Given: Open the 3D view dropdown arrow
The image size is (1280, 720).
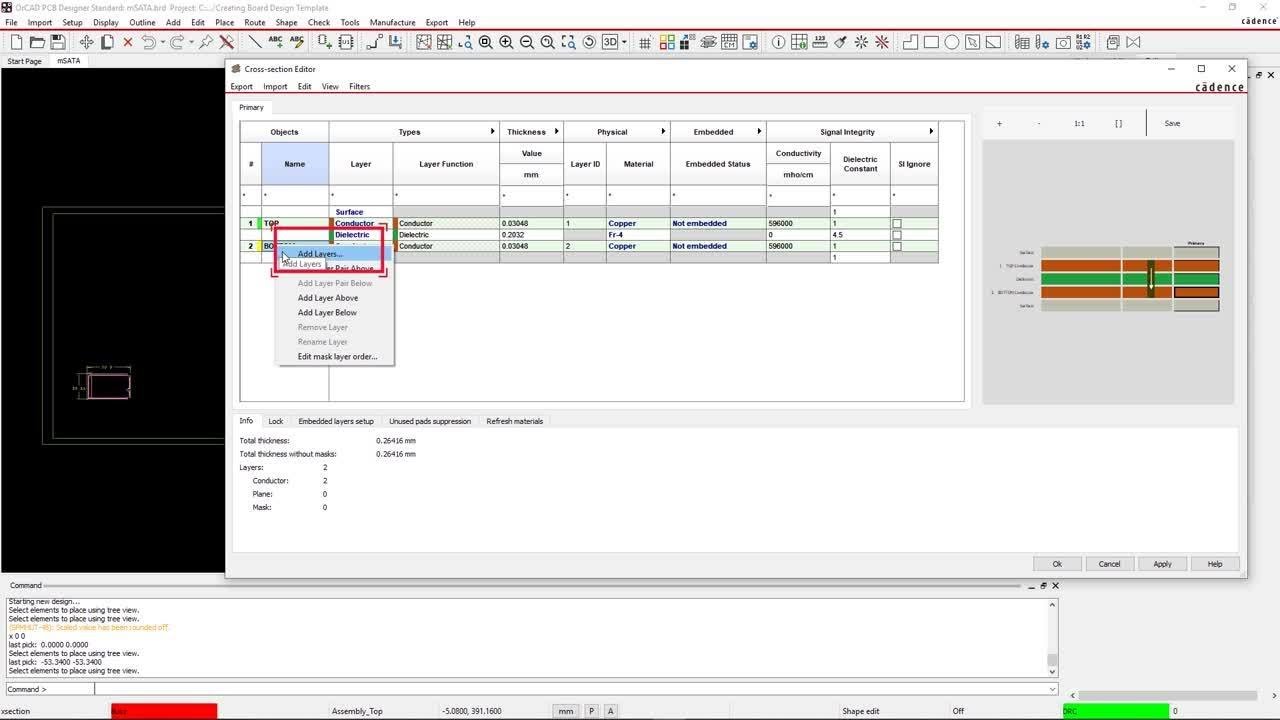Looking at the screenshot, I should [625, 42].
